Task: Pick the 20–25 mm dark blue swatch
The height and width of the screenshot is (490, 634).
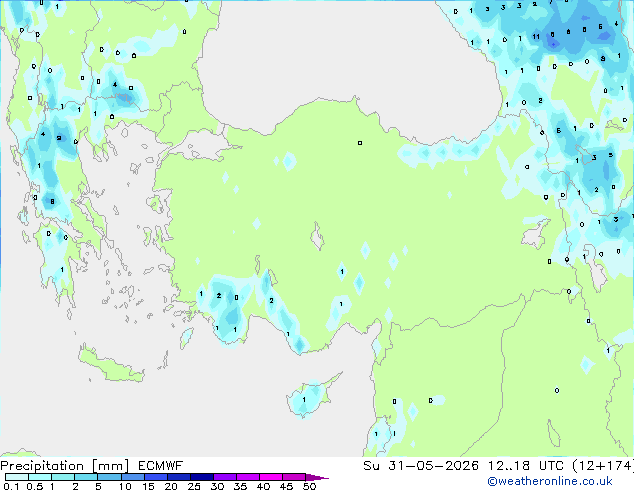Action: point(178,477)
